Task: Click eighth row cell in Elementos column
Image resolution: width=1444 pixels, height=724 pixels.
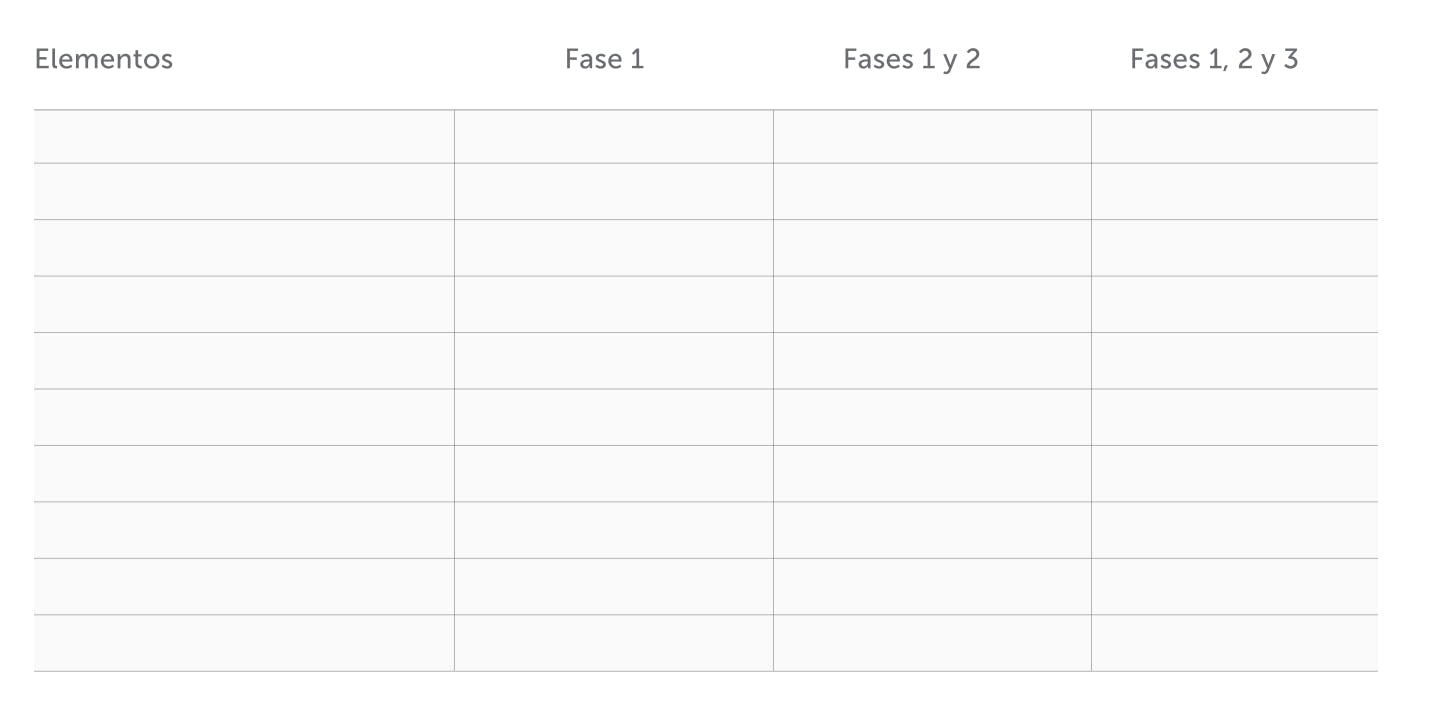Action: [244, 530]
